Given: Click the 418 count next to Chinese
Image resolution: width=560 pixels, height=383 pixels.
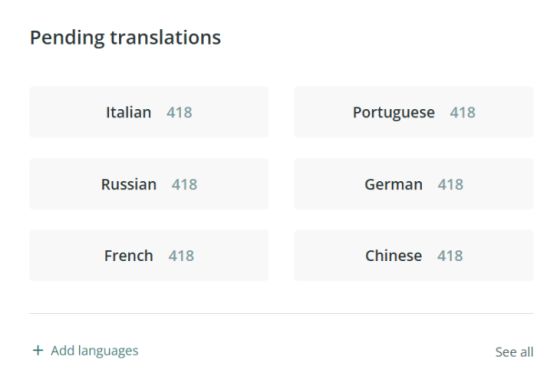Looking at the screenshot, I should pyautogui.click(x=450, y=256).
